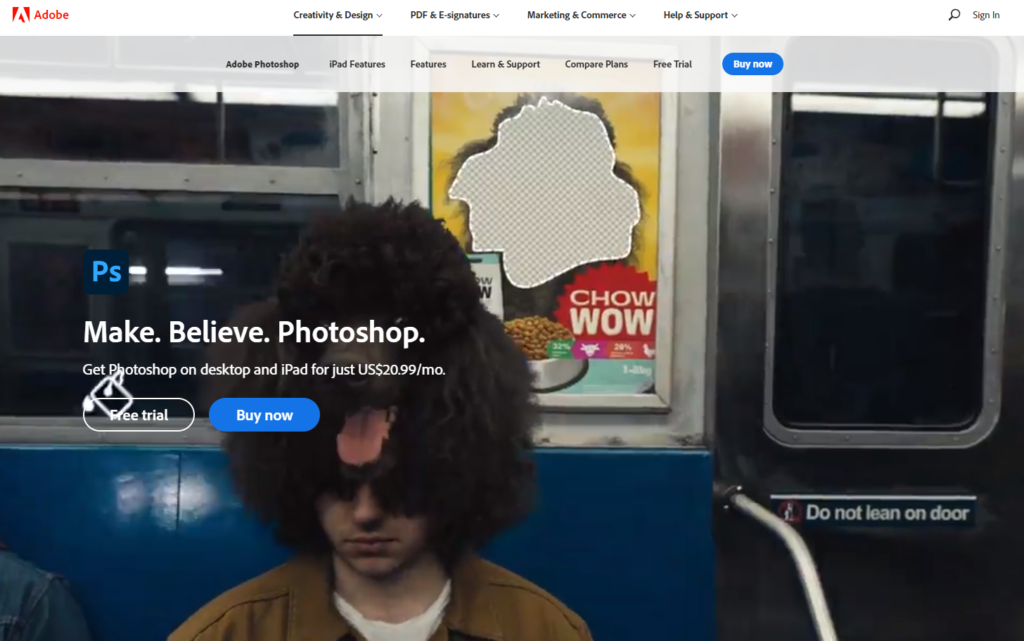Screen dimensions: 1024x641
Task: Open the Marketing & Commerce dropdown
Action: pyautogui.click(x=581, y=15)
